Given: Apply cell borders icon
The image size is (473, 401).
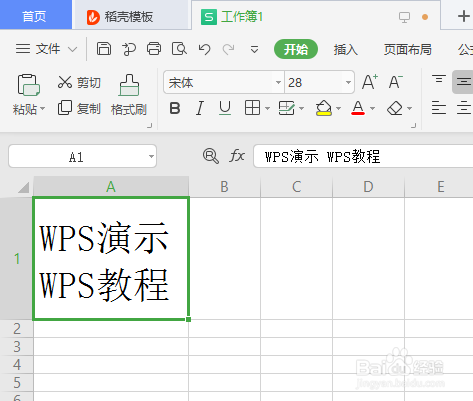Looking at the screenshot, I should pos(252,108).
